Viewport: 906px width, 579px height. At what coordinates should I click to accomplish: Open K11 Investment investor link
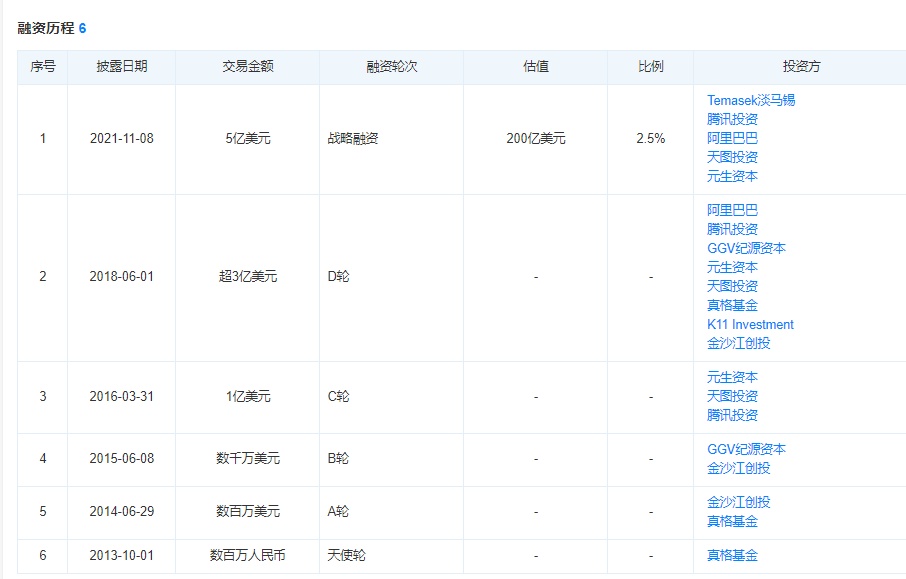pyautogui.click(x=750, y=325)
